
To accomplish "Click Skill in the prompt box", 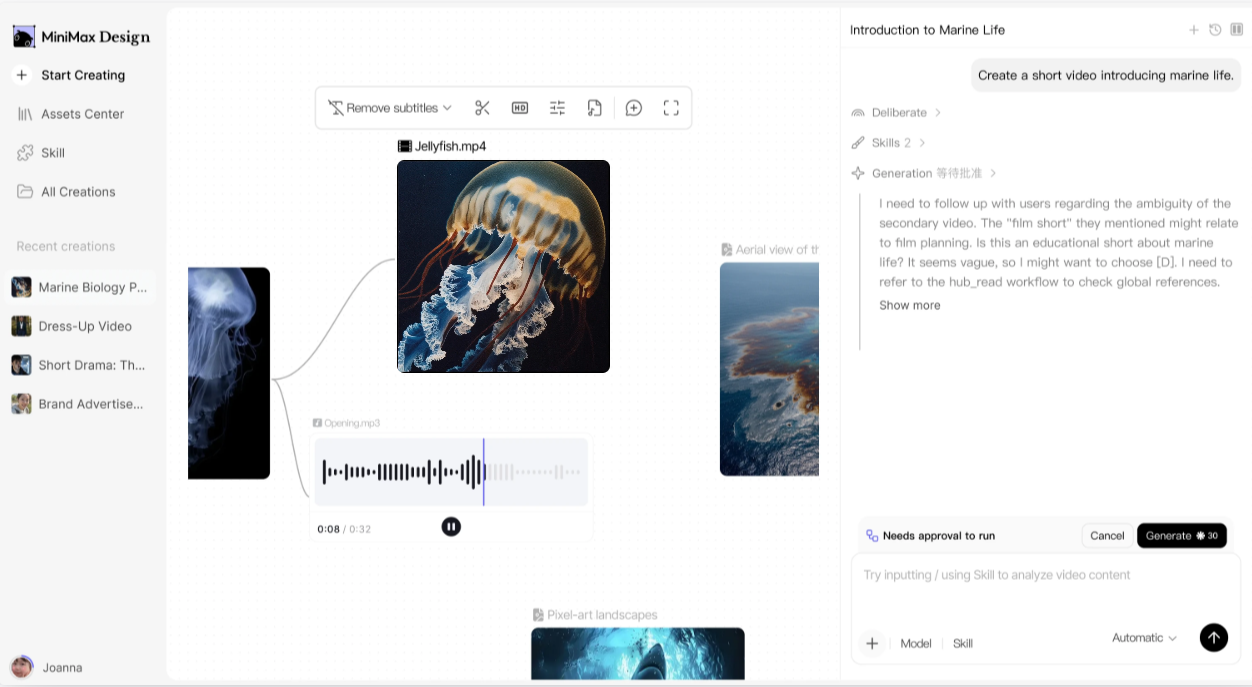I will point(963,643).
